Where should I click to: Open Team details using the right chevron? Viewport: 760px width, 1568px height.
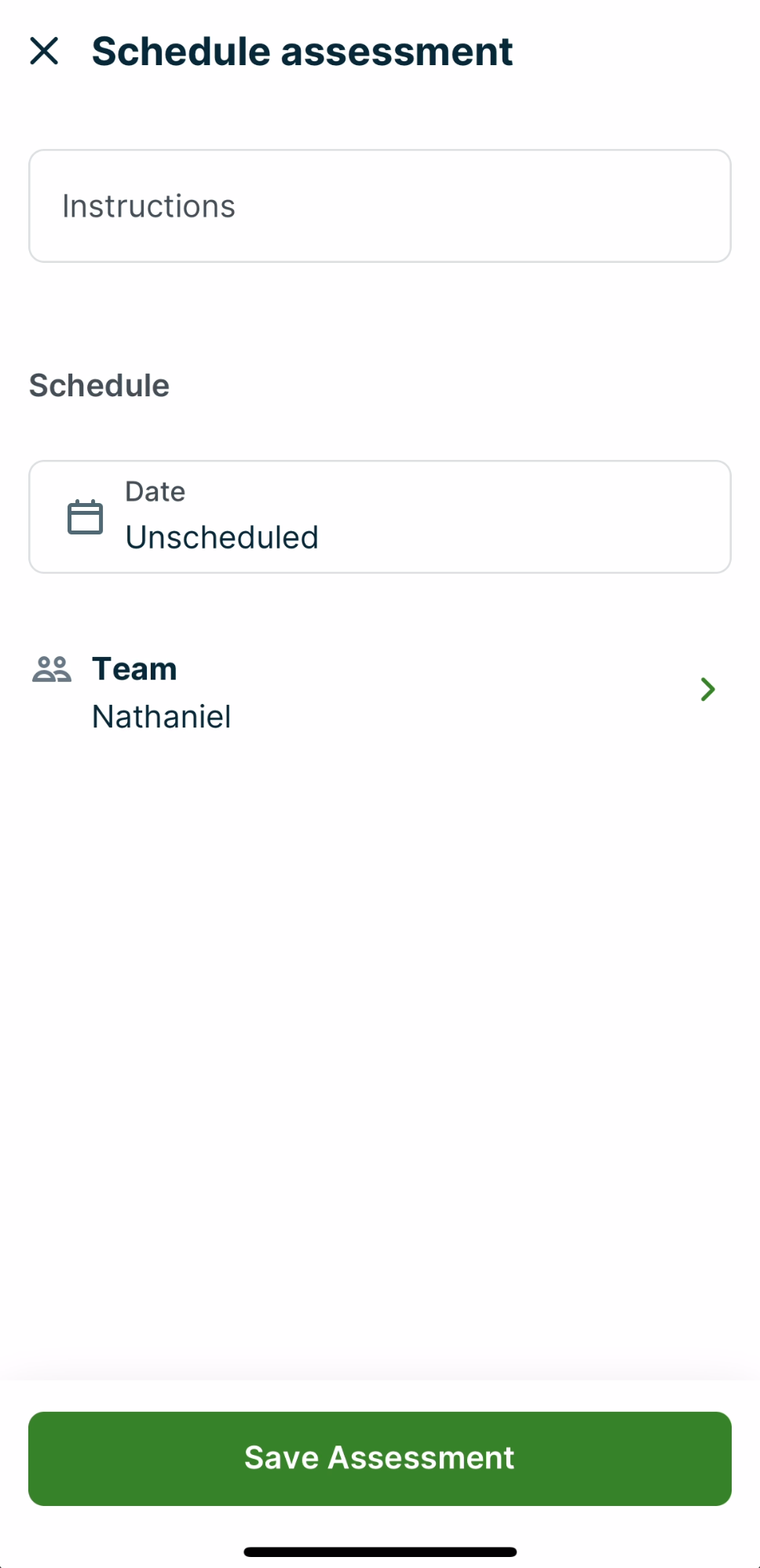(x=707, y=689)
